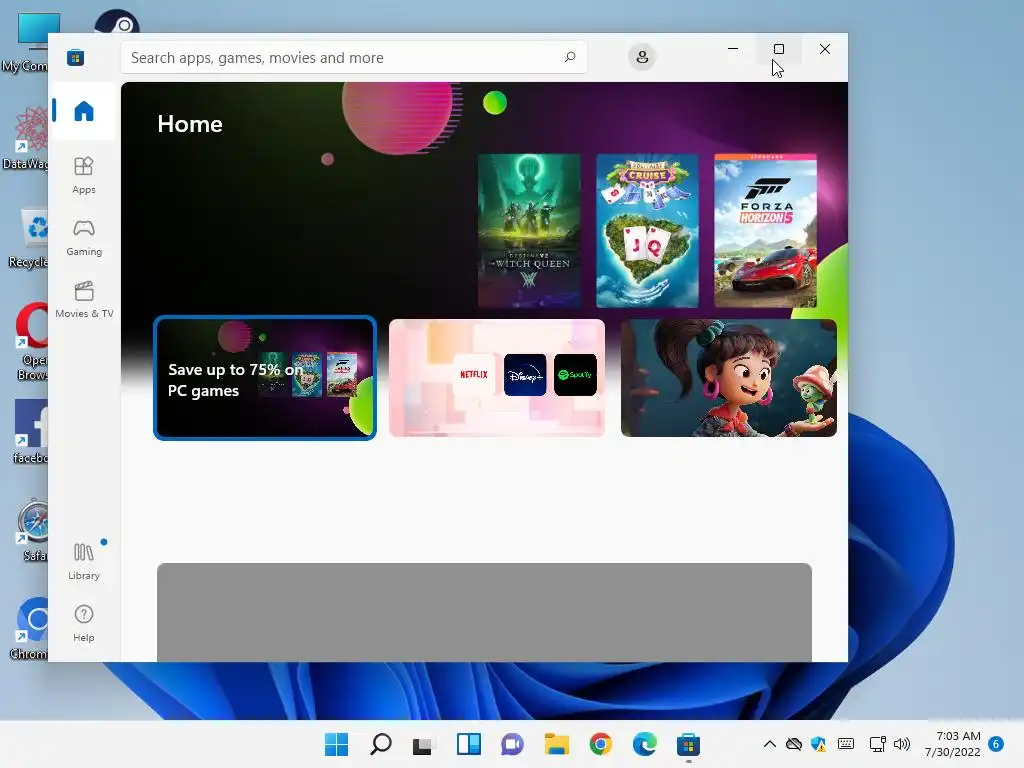Open Help in the Store sidebar
The image size is (1024, 768).
coord(84,622)
